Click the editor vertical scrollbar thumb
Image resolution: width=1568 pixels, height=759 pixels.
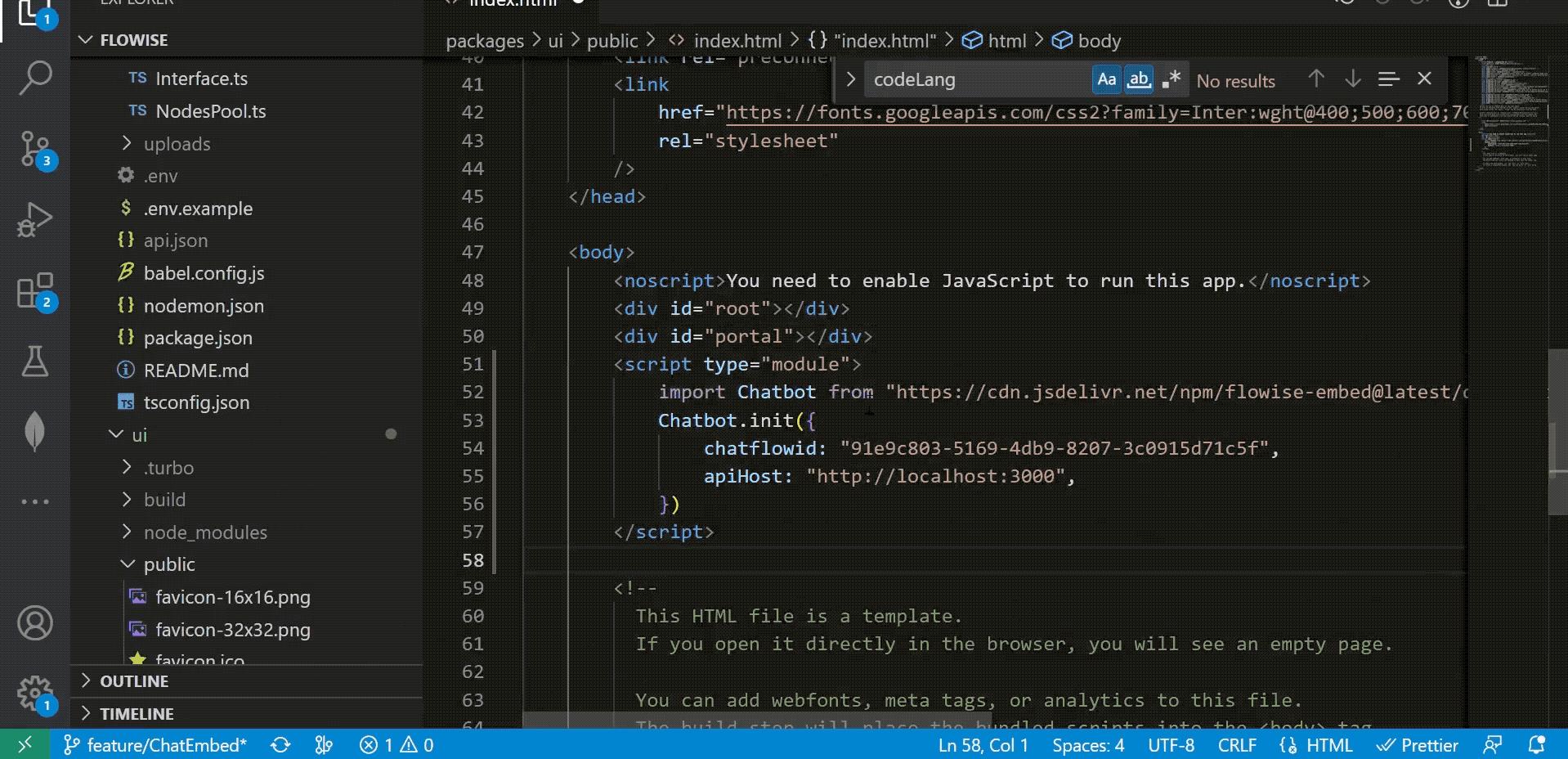click(x=1557, y=432)
